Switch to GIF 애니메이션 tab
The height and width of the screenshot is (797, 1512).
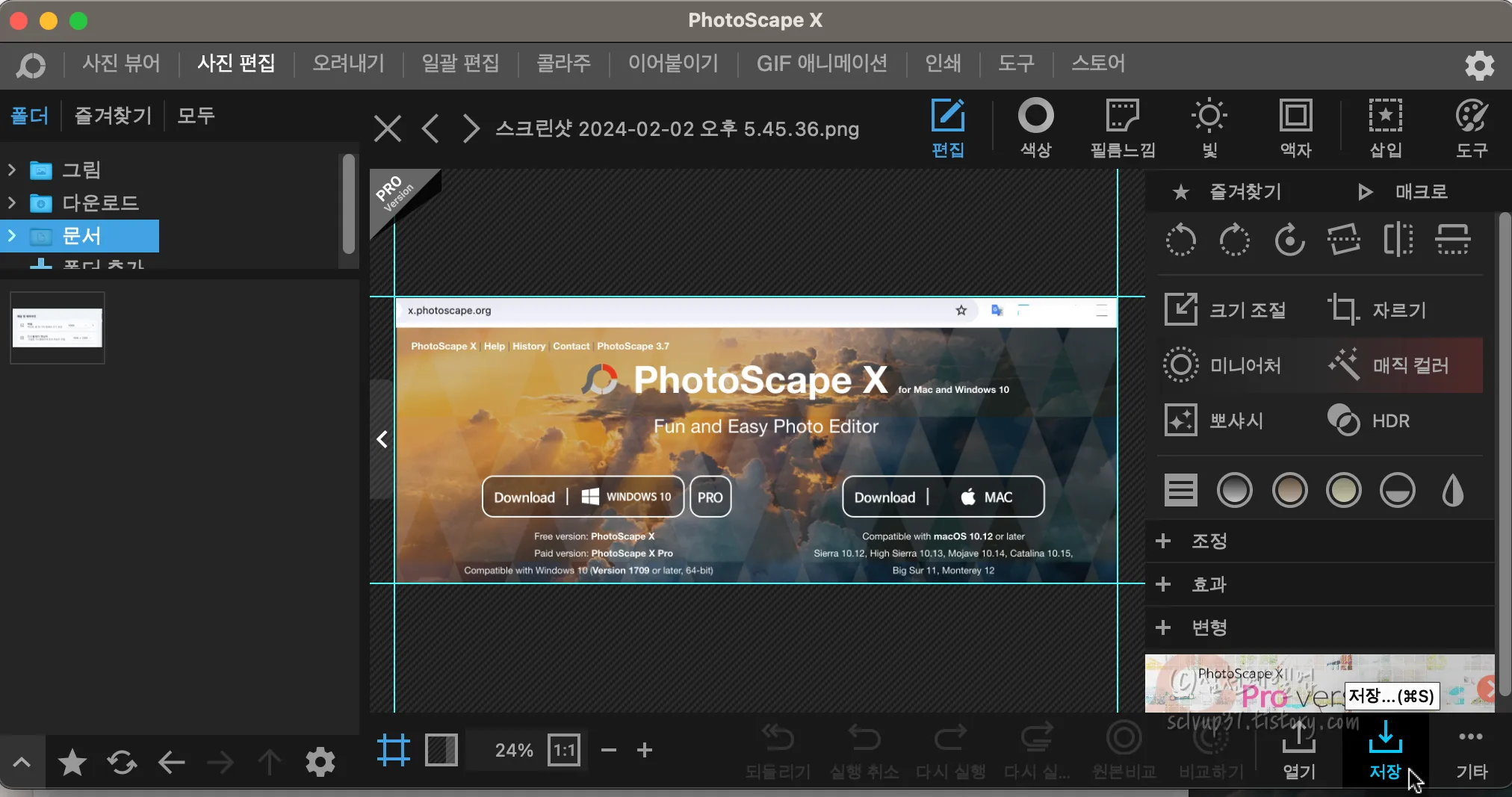click(x=822, y=63)
